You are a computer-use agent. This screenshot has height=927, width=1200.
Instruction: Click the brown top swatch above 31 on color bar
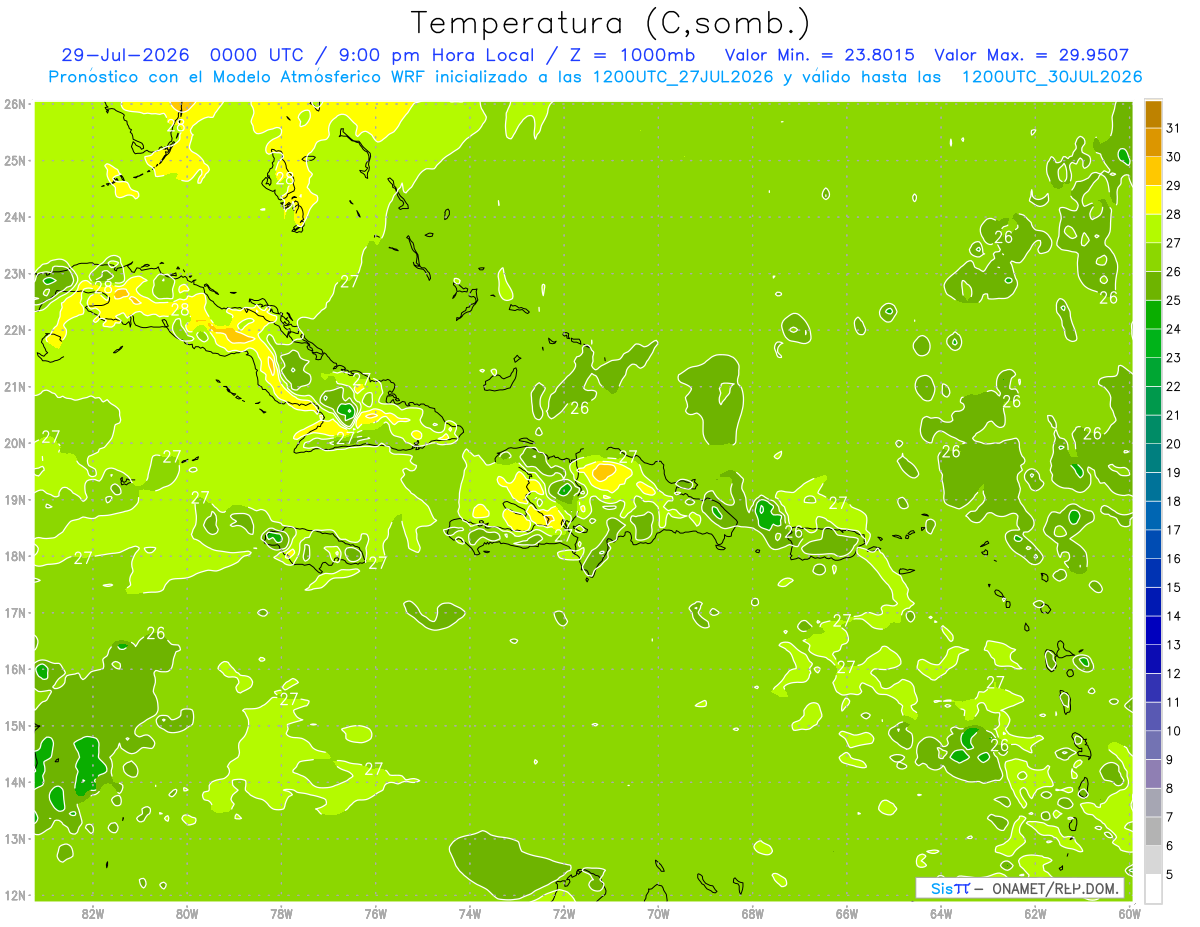(1153, 115)
